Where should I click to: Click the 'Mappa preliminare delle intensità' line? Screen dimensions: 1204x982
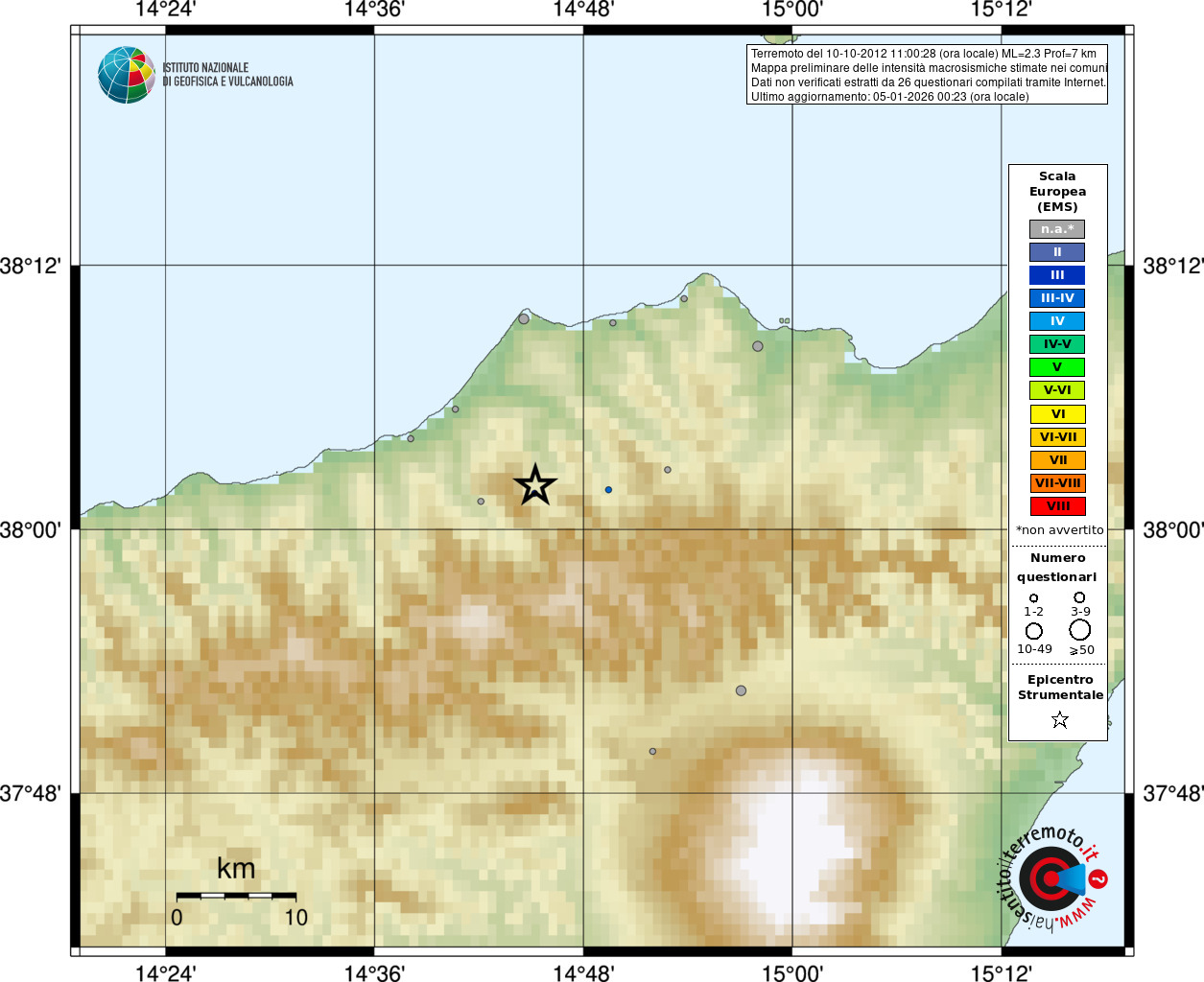coord(929,68)
